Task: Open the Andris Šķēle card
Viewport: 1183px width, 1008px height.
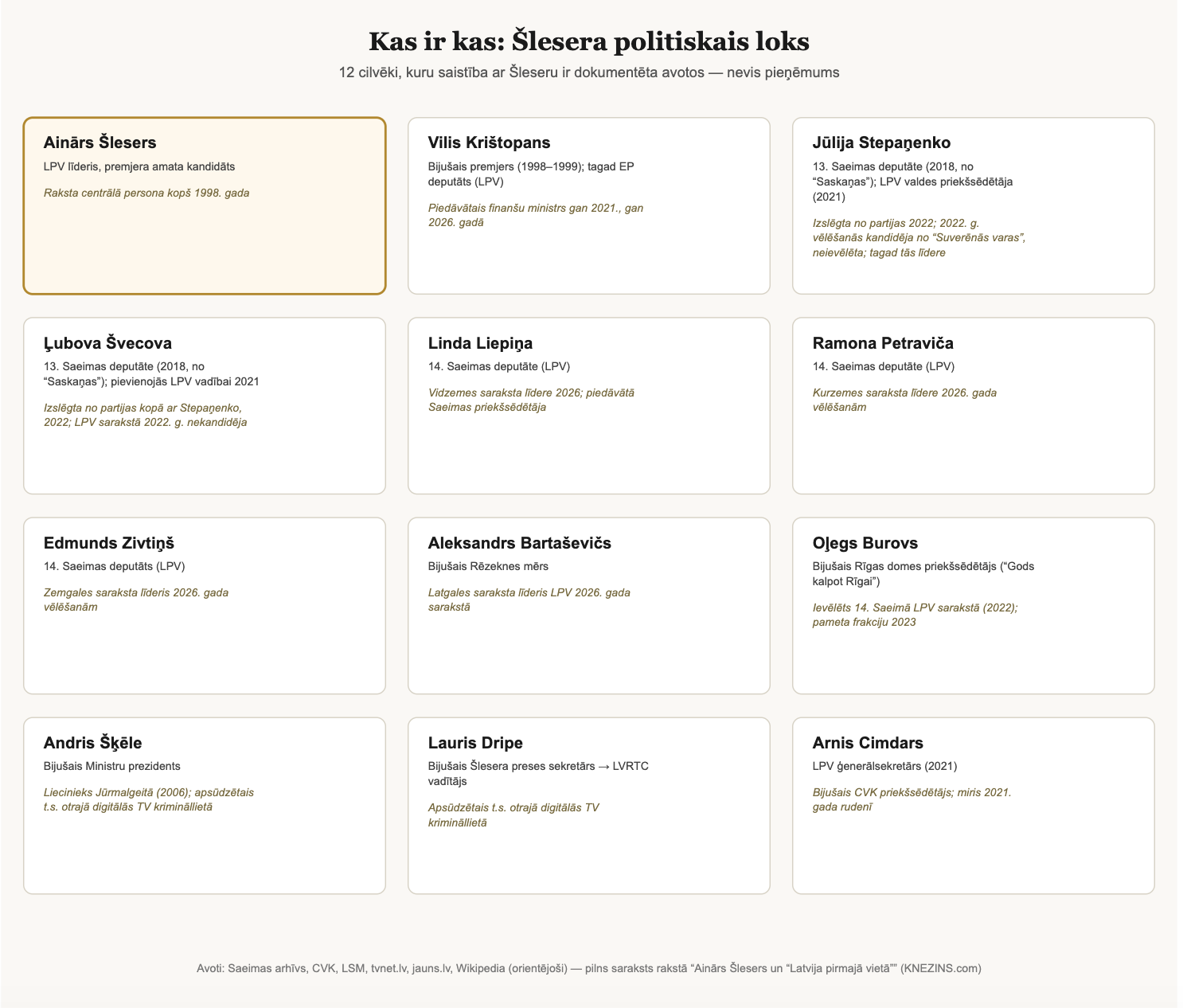Action: point(205,806)
